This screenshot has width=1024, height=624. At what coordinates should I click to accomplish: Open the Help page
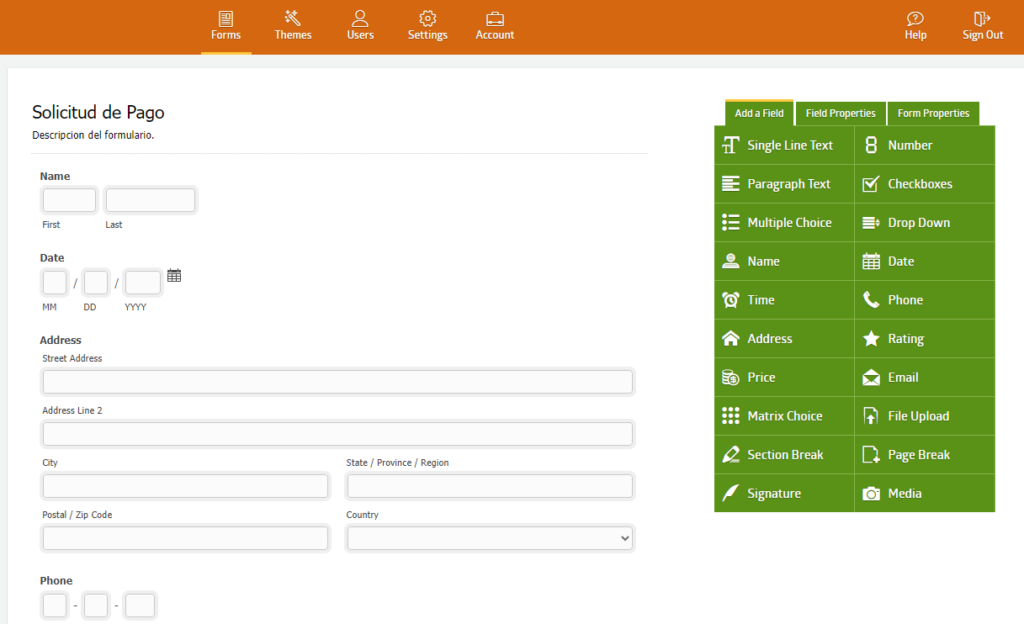tap(915, 26)
